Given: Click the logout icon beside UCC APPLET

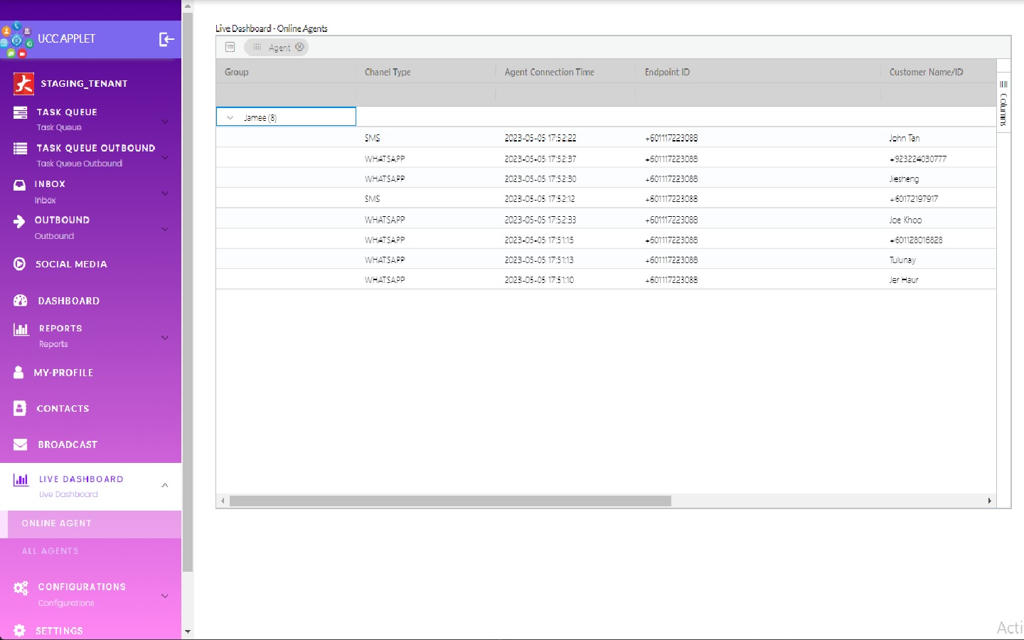Looking at the screenshot, I should click(166, 39).
